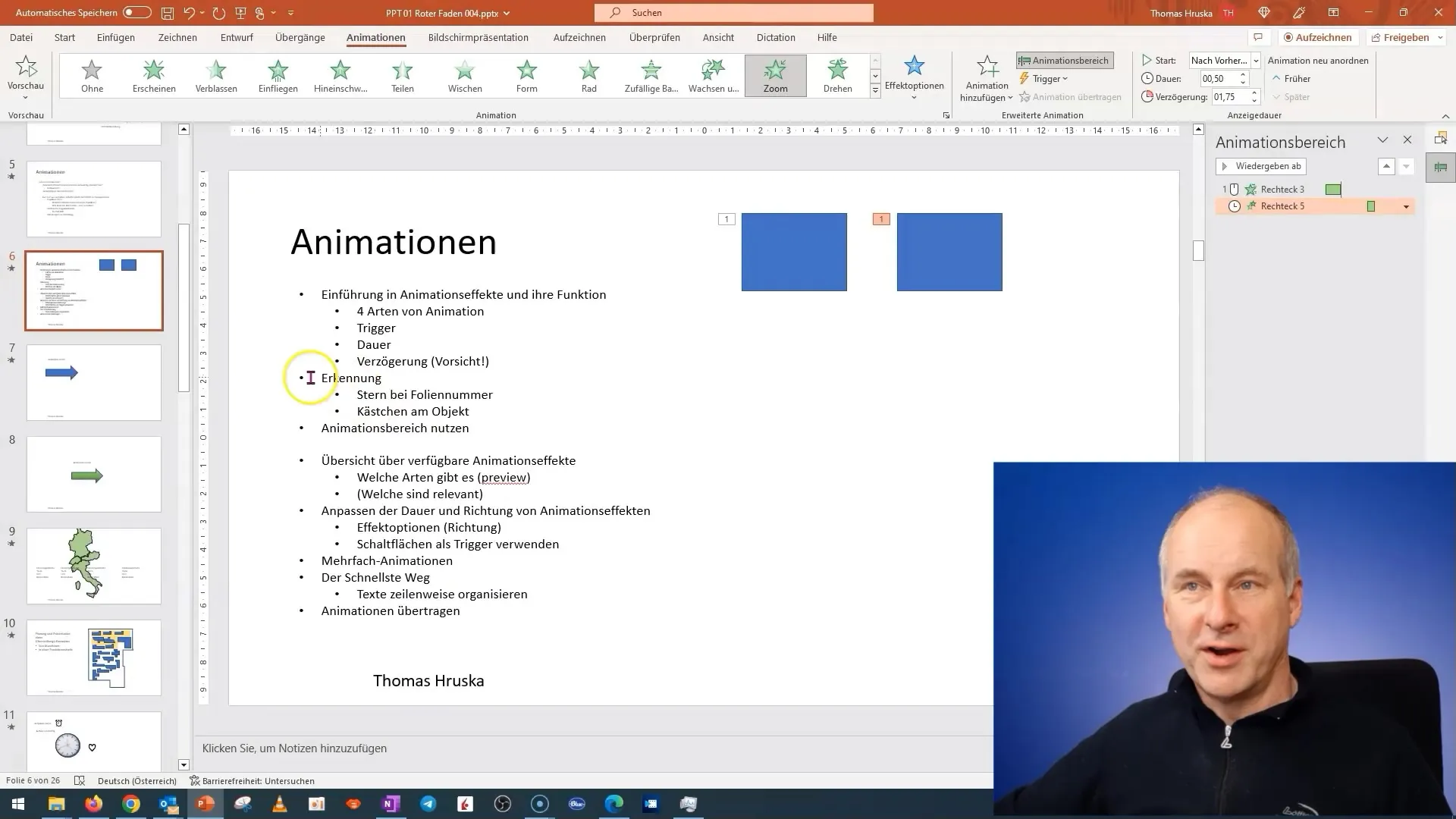The image size is (1456, 819).
Task: Apply the Wischen animation effect
Action: 465,76
